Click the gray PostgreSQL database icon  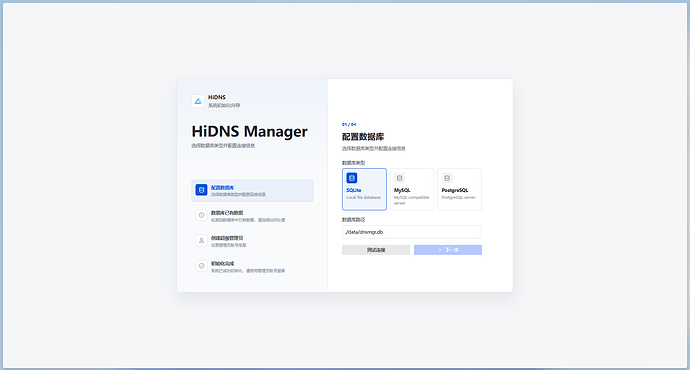(x=447, y=178)
